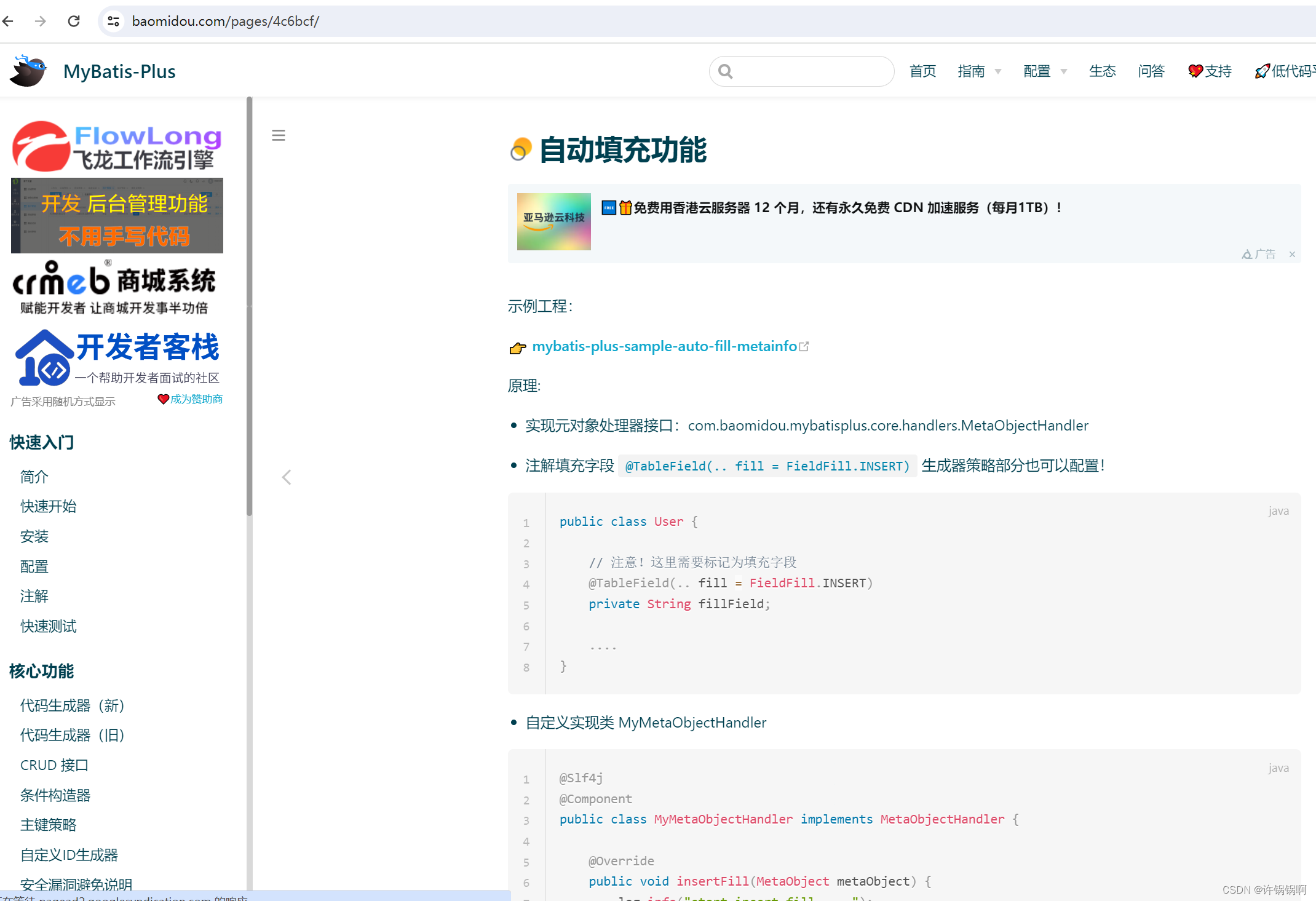
Task: Click 'private String fillField;' code line
Action: pos(679,604)
